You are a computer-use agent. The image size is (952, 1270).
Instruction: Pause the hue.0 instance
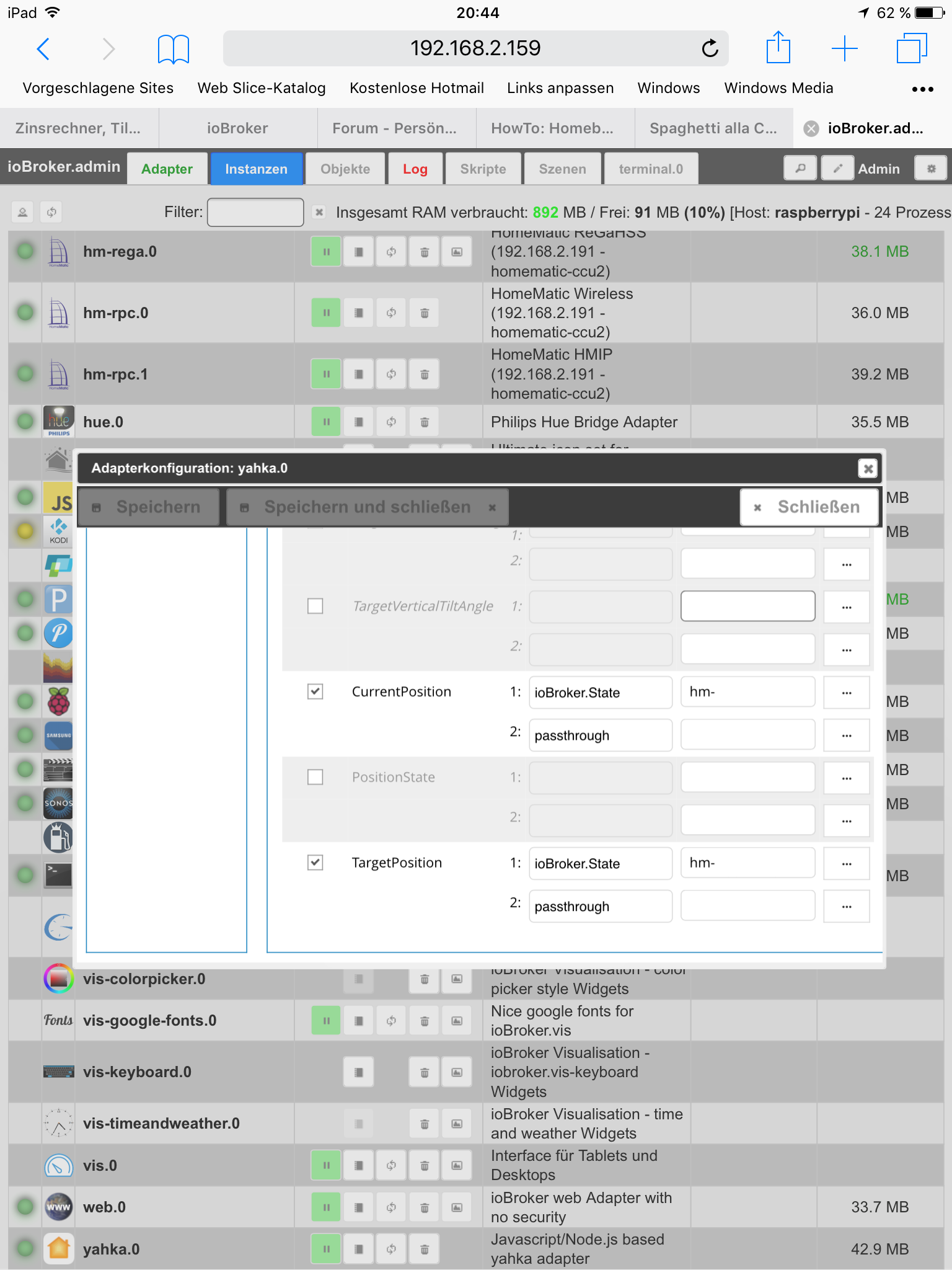[326, 422]
